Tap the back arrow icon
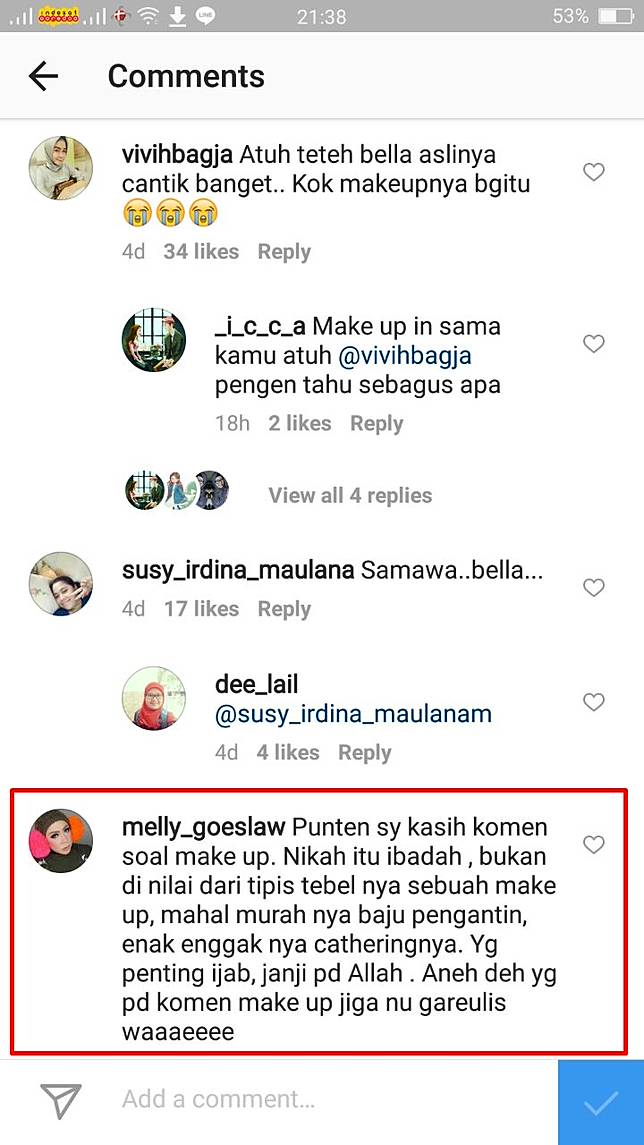The height and width of the screenshot is (1145, 644). point(43,76)
